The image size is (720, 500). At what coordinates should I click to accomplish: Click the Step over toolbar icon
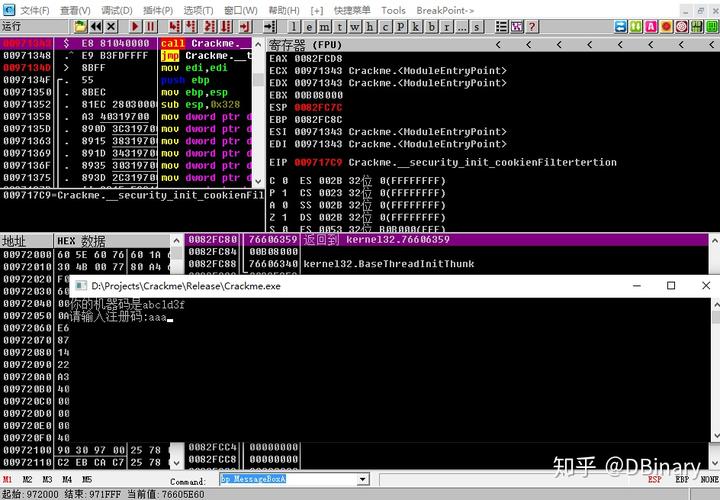(190, 27)
